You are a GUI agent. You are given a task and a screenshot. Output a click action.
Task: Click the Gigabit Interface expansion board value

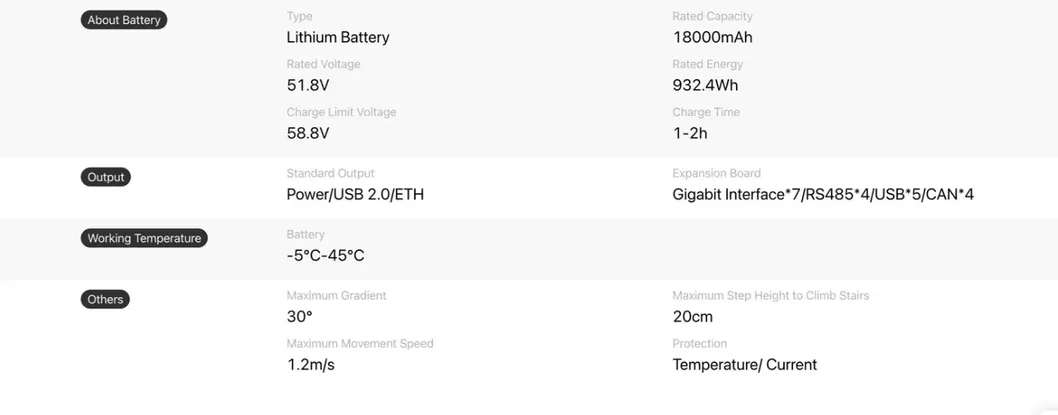[823, 194]
